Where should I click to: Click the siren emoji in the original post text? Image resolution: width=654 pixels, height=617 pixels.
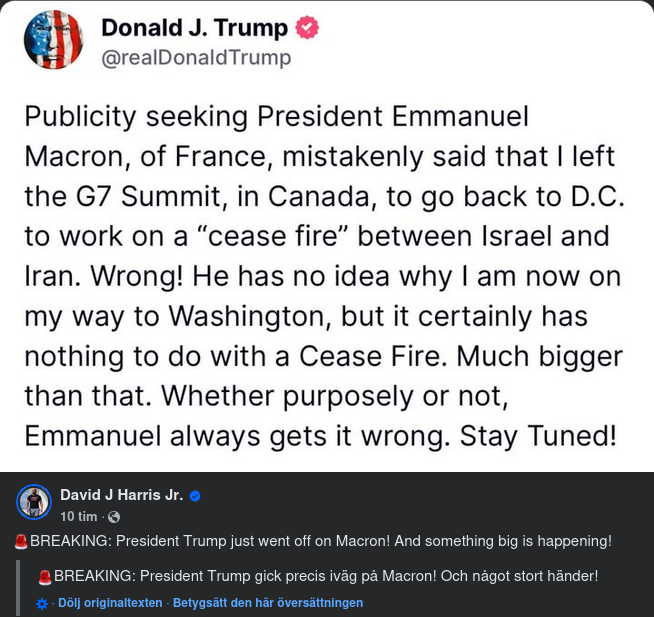[21, 542]
